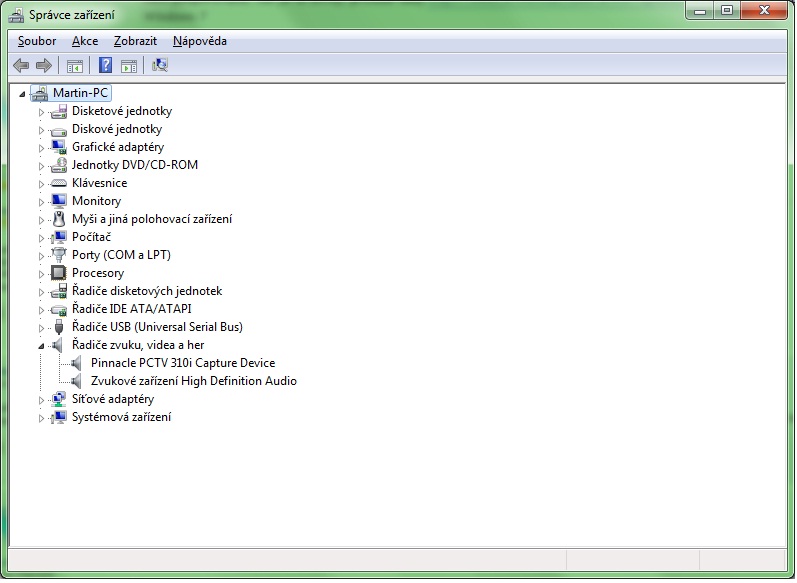
Task: Select the Řadiče IDE ATA/ATAPI label
Action: 132,309
